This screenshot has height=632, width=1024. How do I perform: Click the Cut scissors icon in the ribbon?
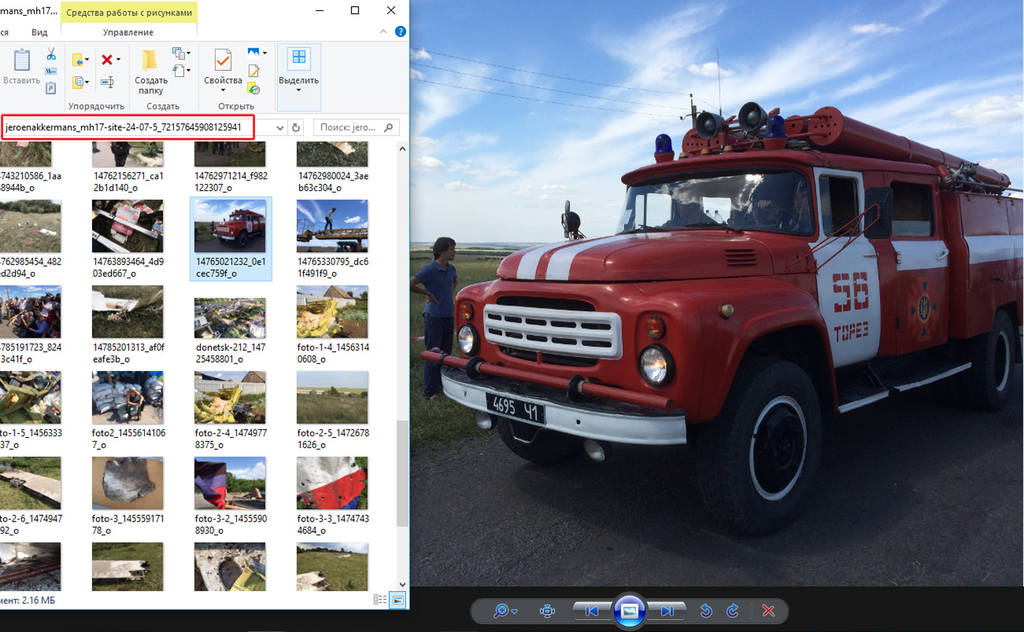pyautogui.click(x=51, y=54)
